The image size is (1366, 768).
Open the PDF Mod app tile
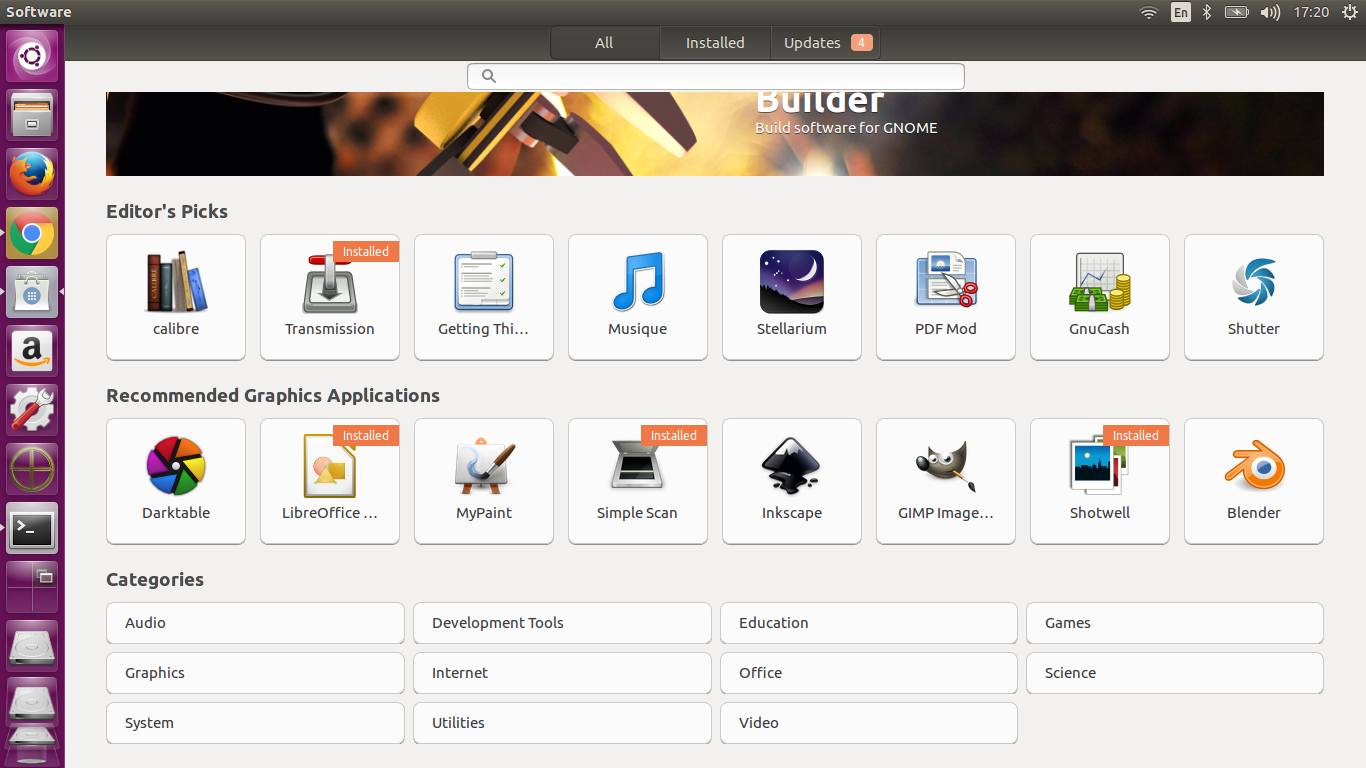(946, 297)
